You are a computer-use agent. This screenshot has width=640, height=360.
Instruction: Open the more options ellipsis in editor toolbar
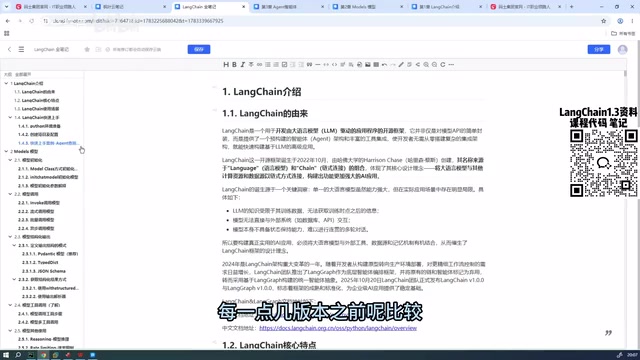pos(451,64)
